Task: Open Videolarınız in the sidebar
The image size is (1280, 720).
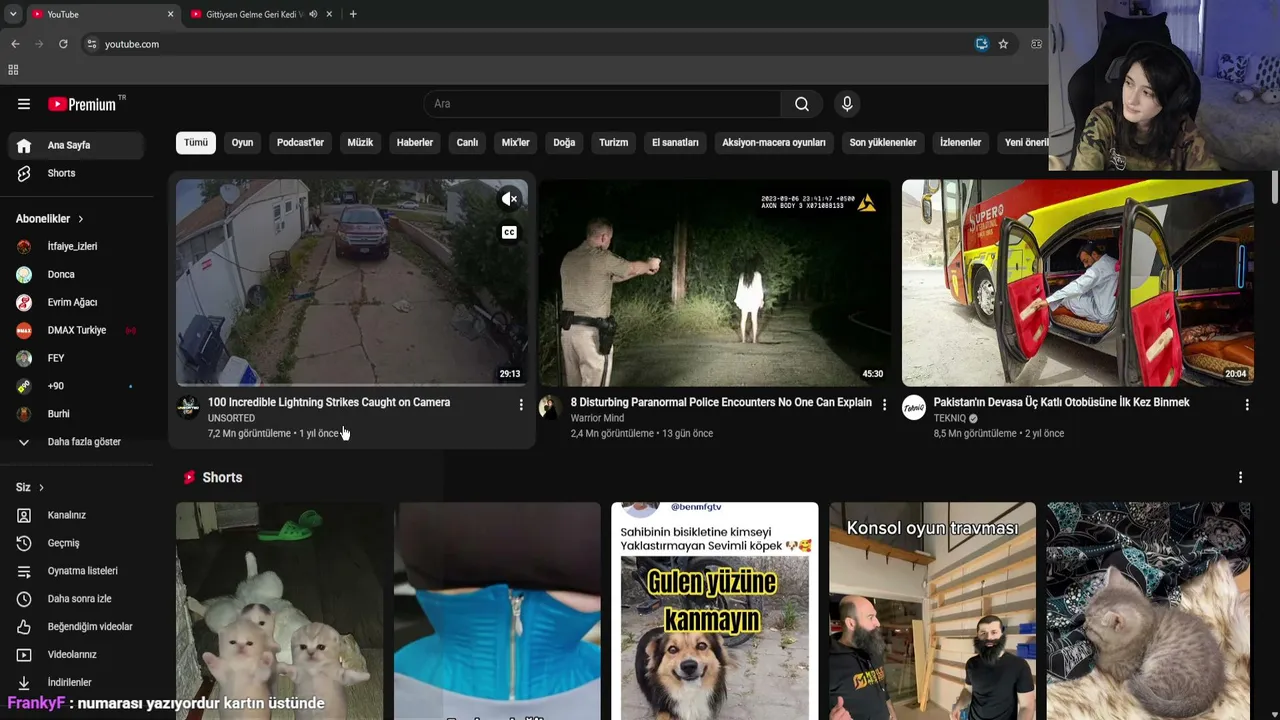Action: pyautogui.click(x=76, y=655)
